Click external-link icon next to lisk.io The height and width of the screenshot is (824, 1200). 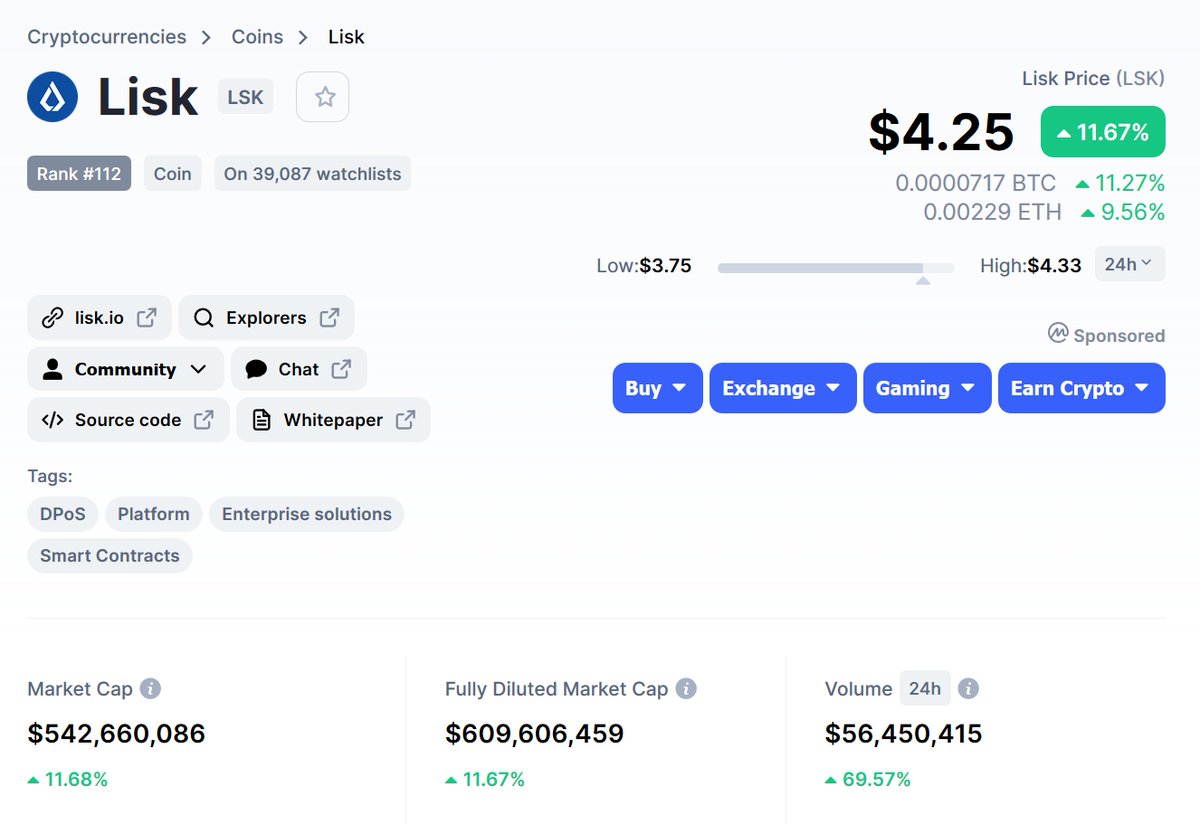point(146,318)
